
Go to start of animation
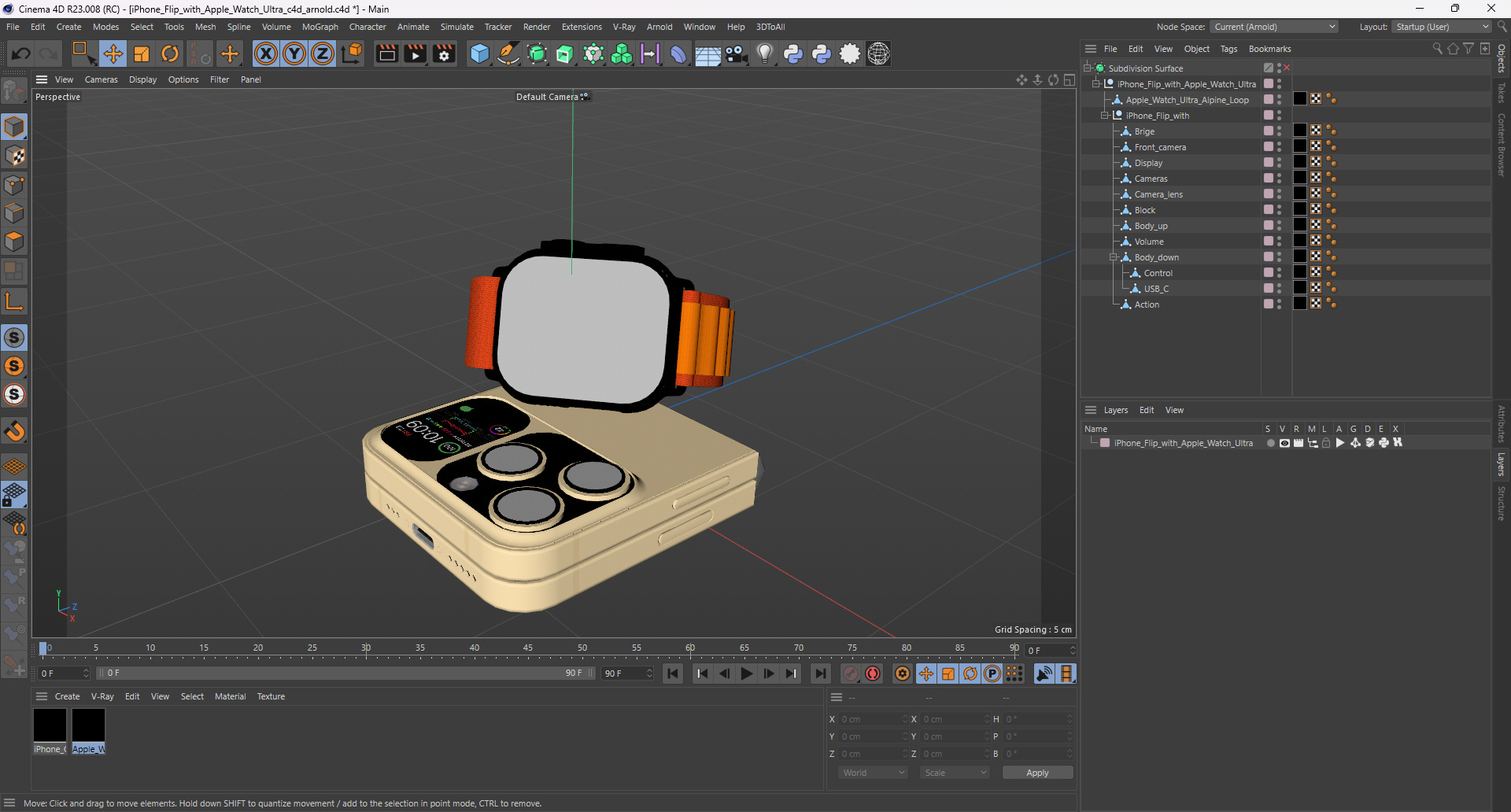coord(673,674)
